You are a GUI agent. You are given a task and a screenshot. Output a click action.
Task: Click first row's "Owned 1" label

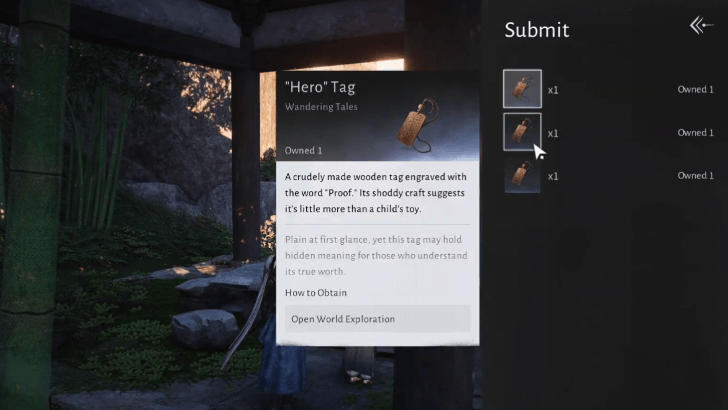[x=695, y=89]
